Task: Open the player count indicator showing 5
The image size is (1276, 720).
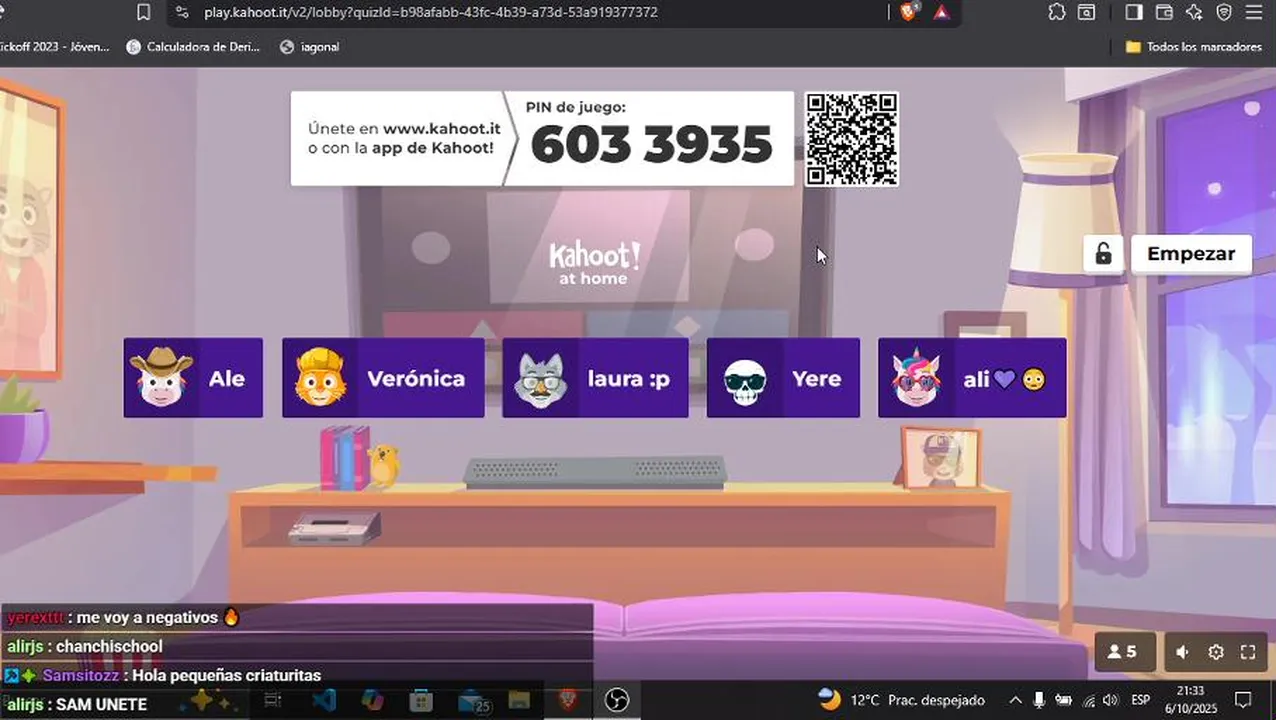Action: (x=1125, y=652)
